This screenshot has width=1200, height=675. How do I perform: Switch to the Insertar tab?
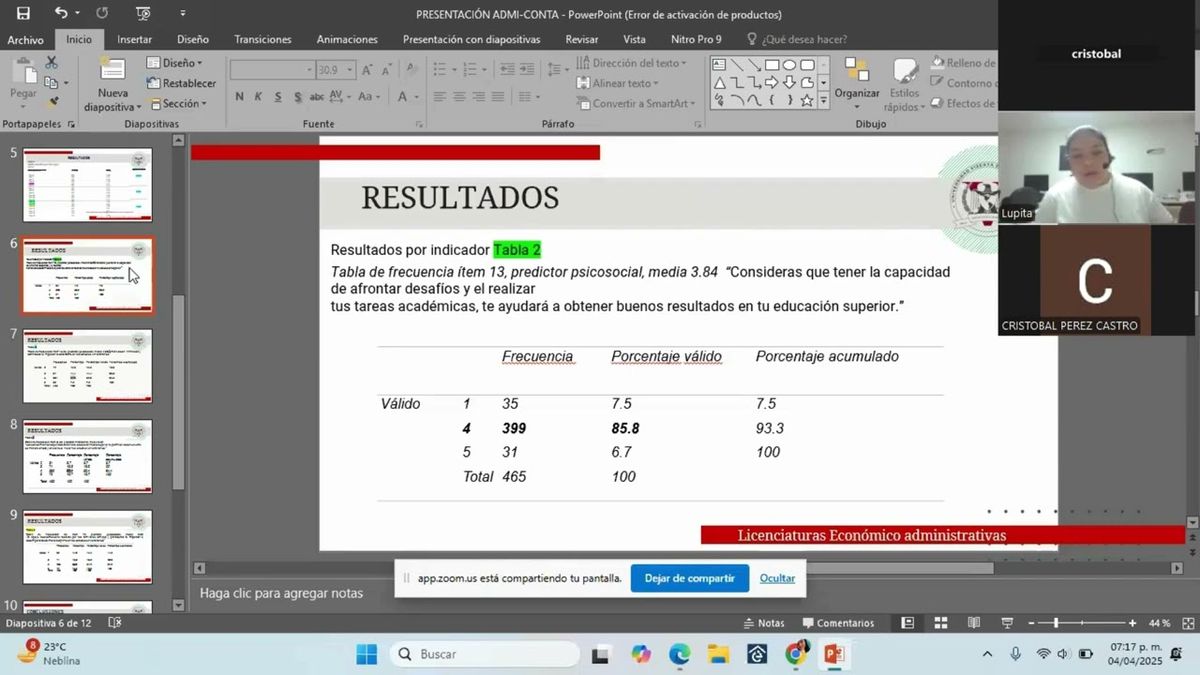135,39
